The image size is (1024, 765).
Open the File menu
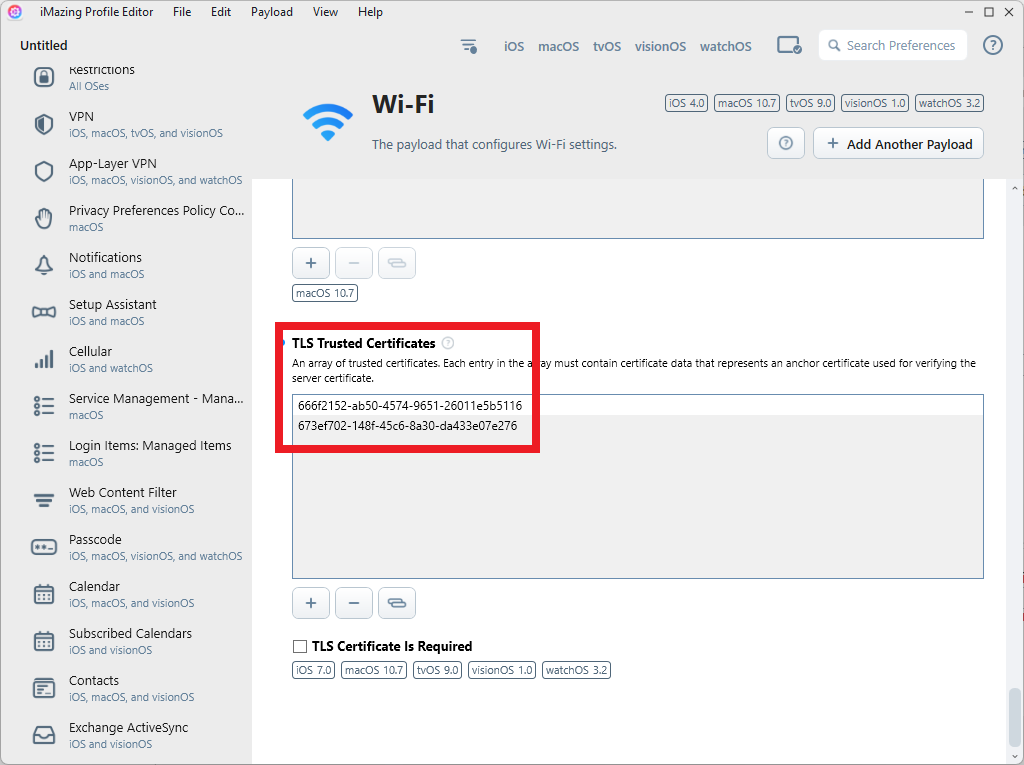[182, 12]
